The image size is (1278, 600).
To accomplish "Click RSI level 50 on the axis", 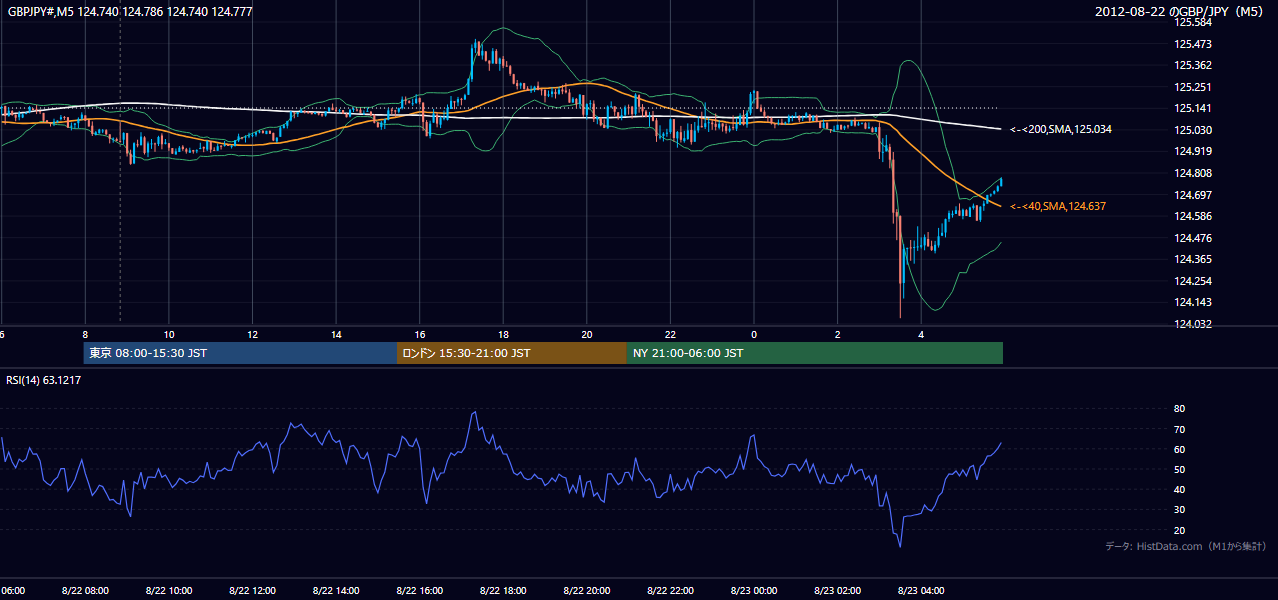I will (x=1179, y=469).
